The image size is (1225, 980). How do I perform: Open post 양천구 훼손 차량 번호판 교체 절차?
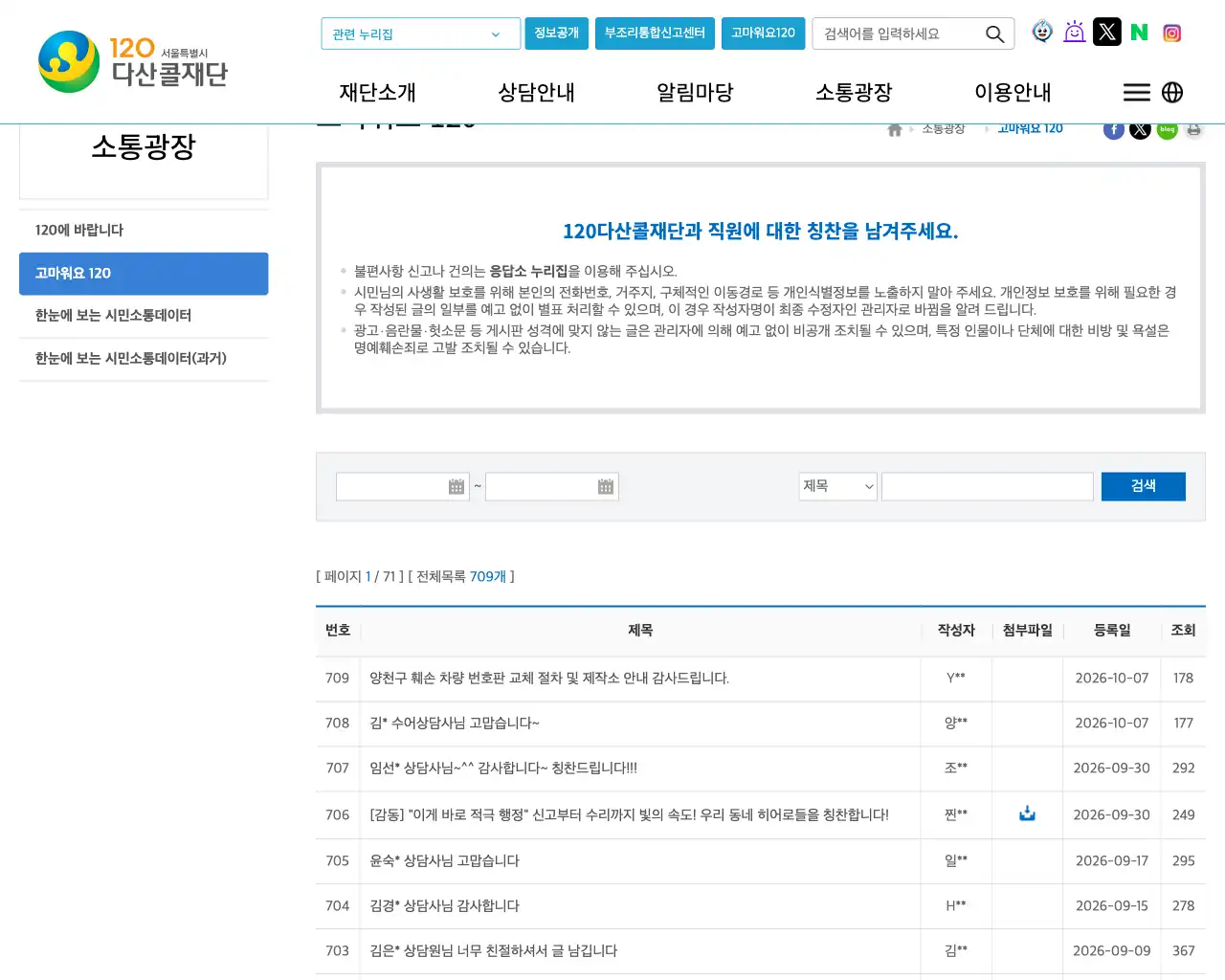pyautogui.click(x=549, y=678)
